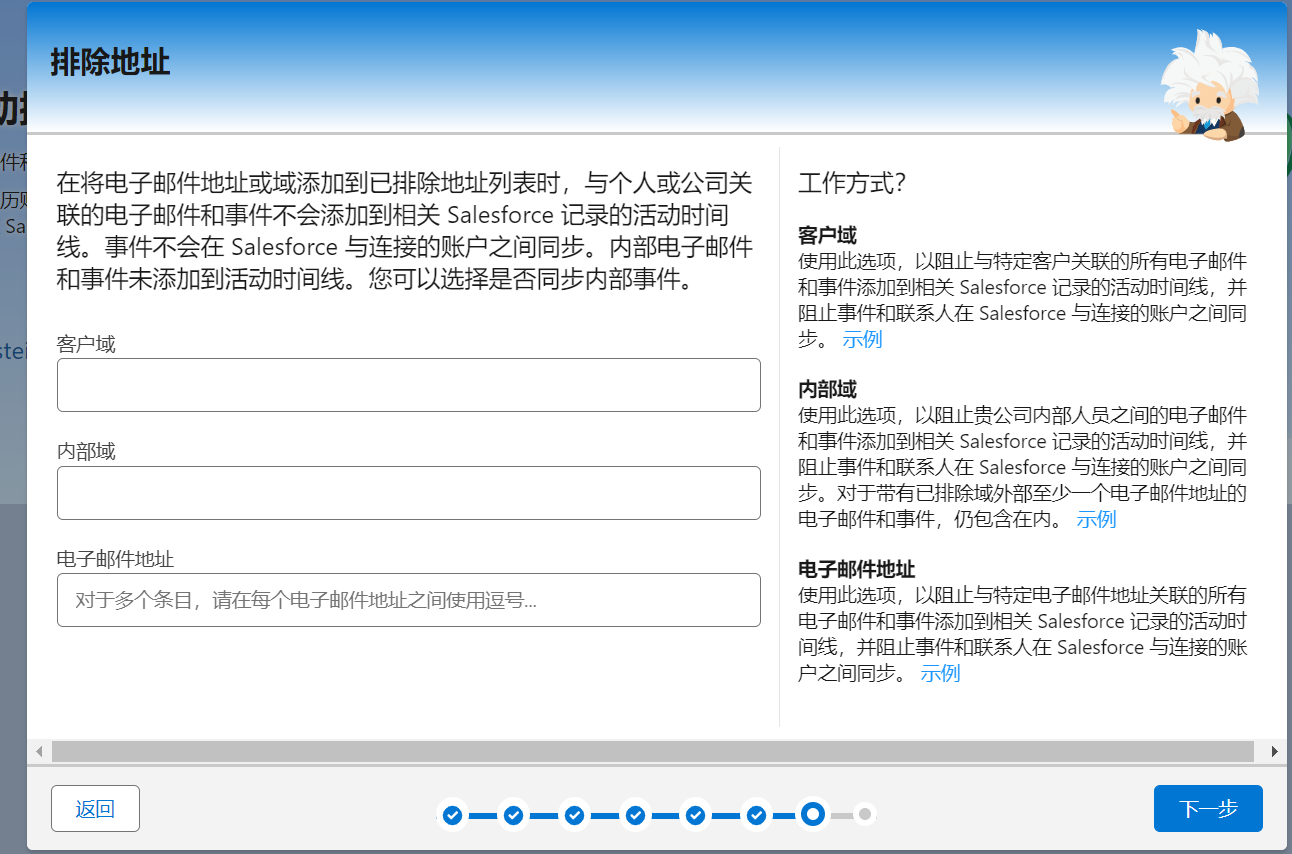Click the sixth completed step checkmark
Screen dimensions: 1292x854
point(755,815)
